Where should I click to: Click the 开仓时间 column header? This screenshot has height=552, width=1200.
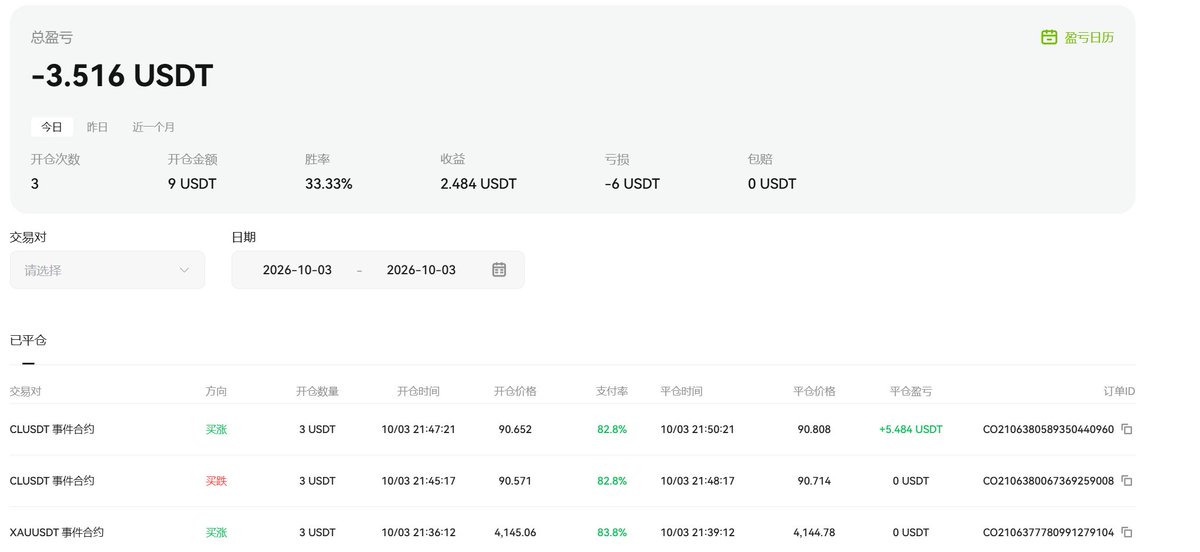[x=418, y=391]
